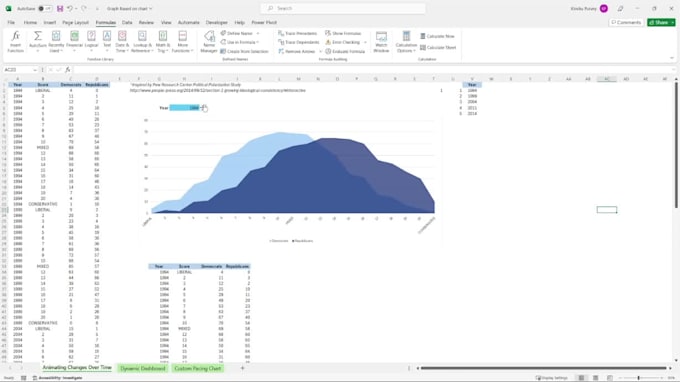Open the Custom Pacing Chart sheet tab

pyautogui.click(x=197, y=369)
